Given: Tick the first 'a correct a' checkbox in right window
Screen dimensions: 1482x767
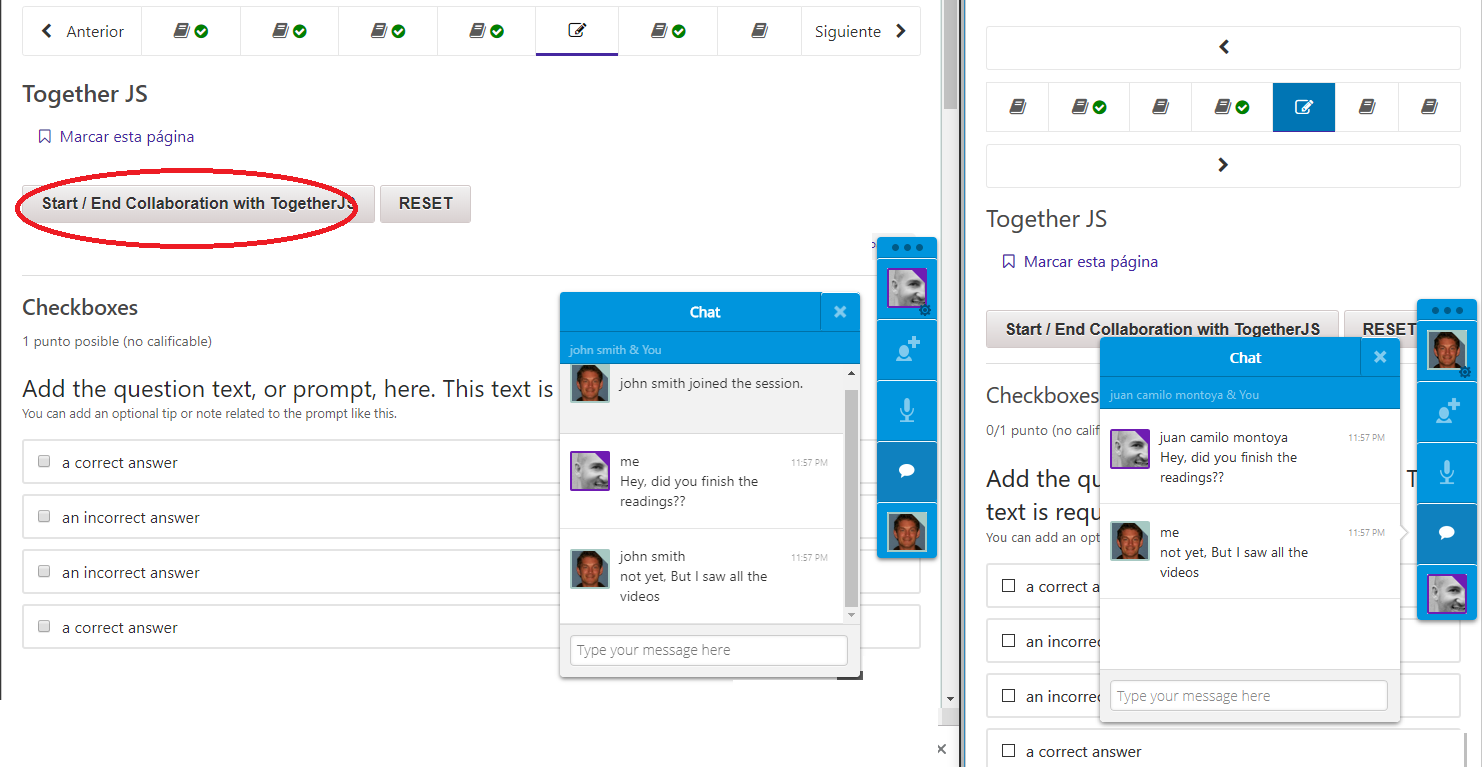Looking at the screenshot, I should 1008,585.
